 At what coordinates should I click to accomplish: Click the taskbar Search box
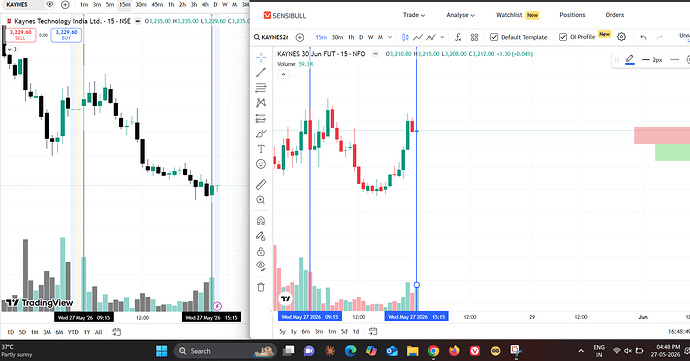click(225, 351)
